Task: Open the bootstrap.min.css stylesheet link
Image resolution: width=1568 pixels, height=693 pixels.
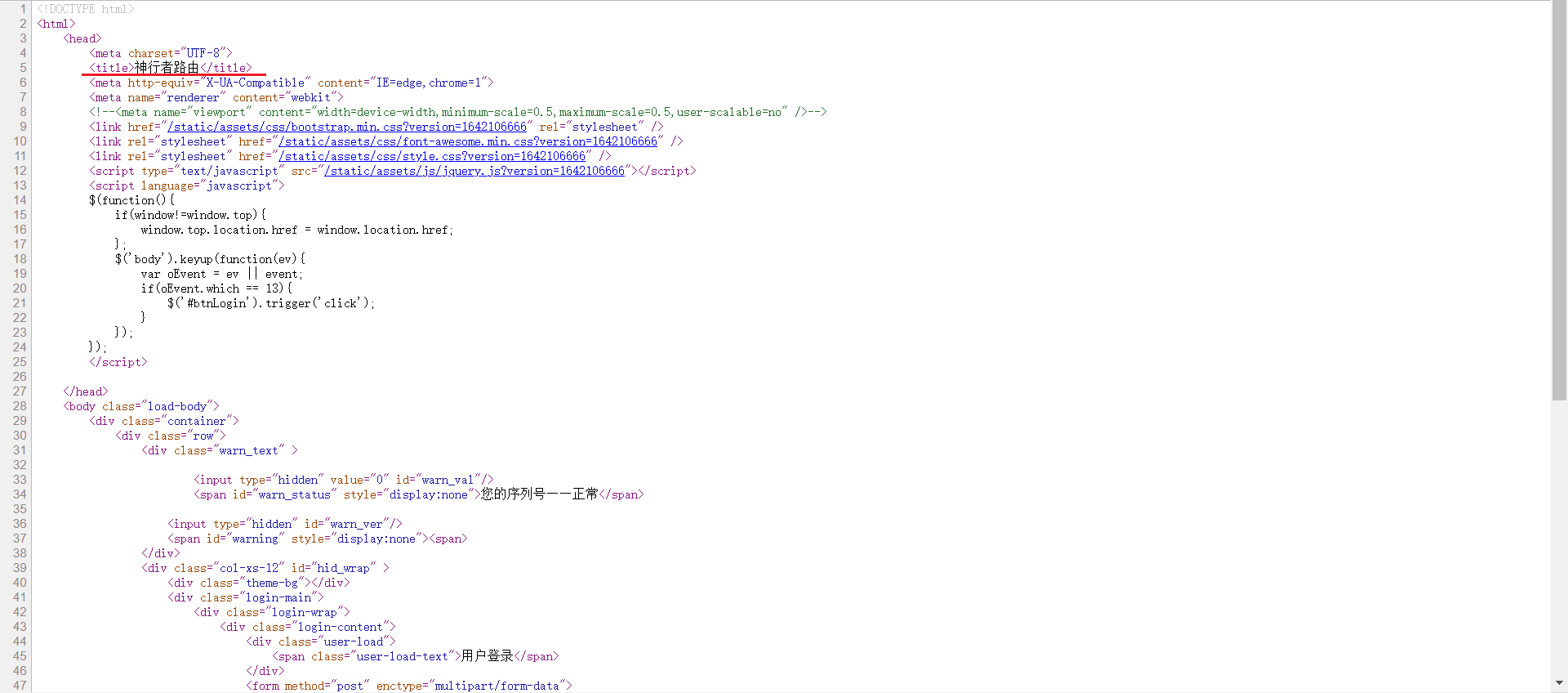Action: pos(347,127)
